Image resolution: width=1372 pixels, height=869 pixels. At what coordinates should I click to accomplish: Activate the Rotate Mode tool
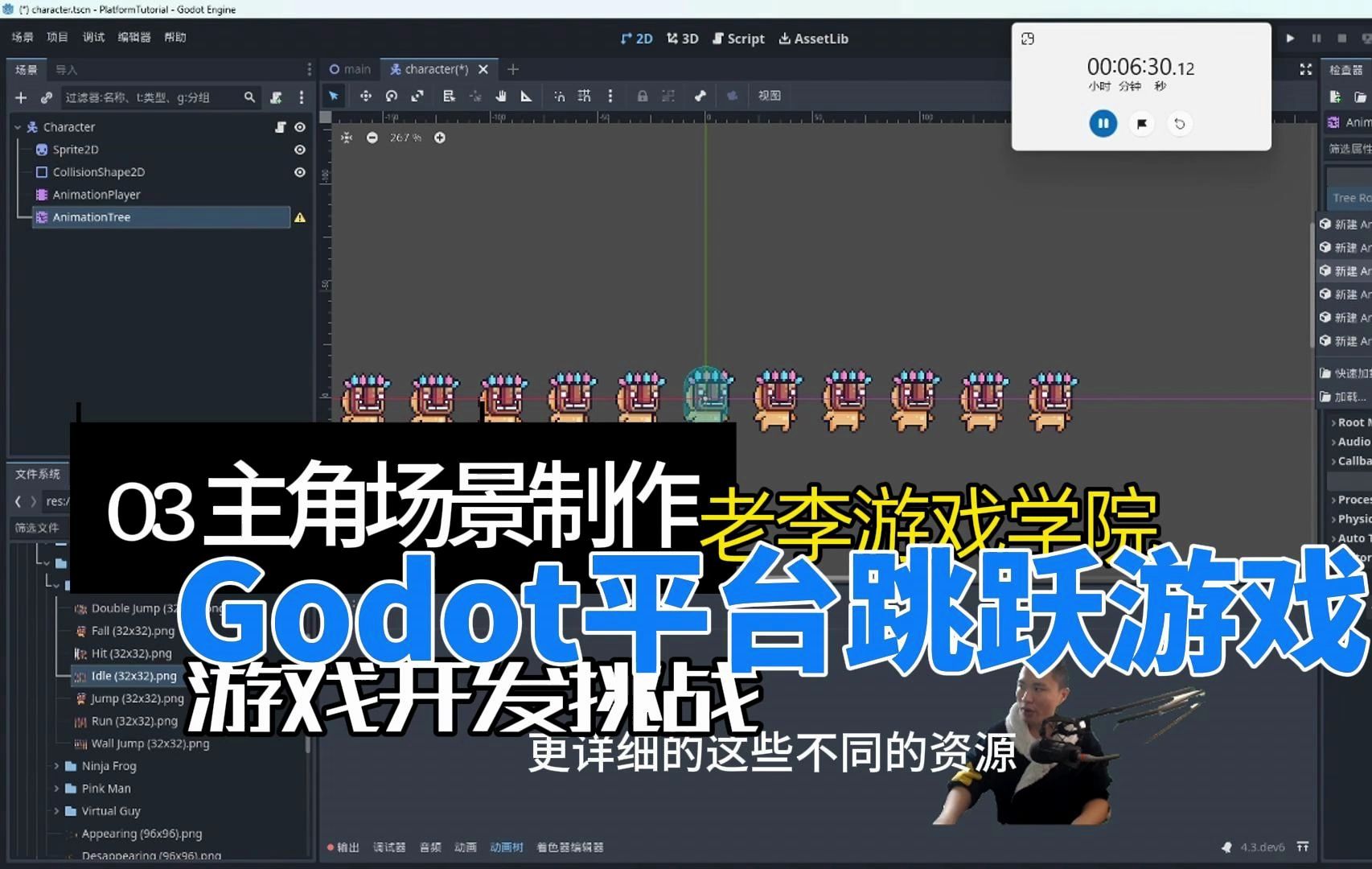pos(391,96)
